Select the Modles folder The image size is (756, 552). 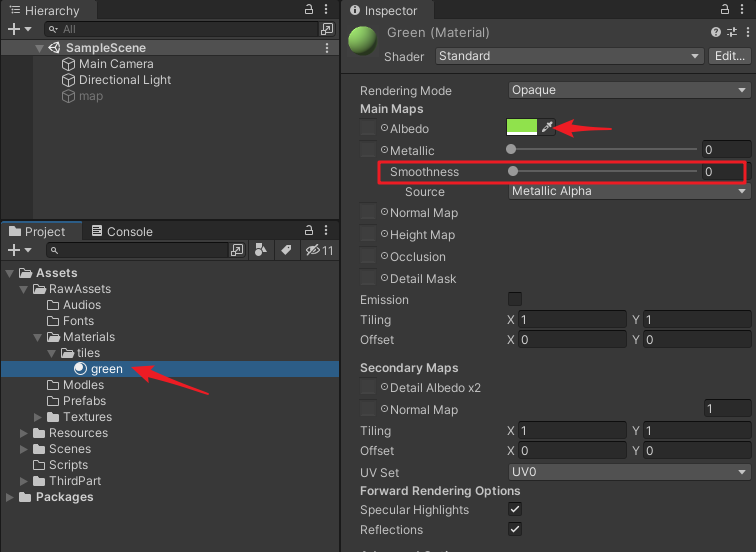click(x=75, y=385)
